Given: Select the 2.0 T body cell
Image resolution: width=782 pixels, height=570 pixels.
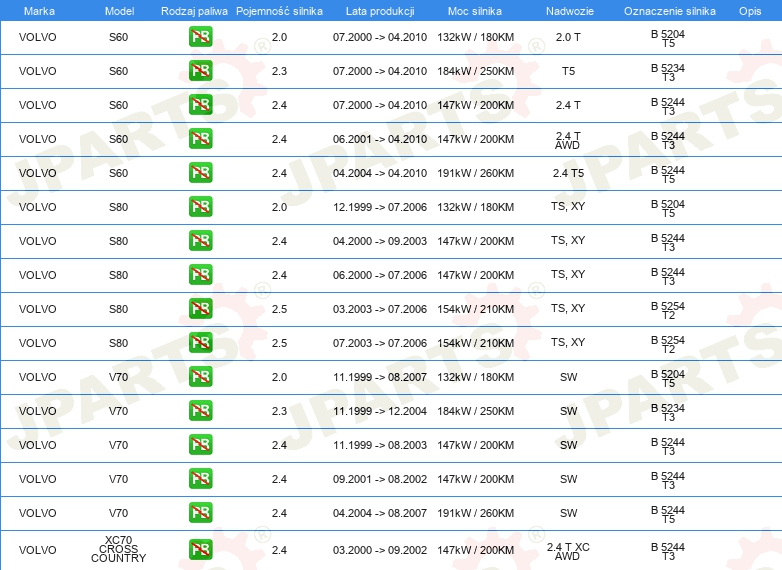Looking at the screenshot, I should 568,37.
